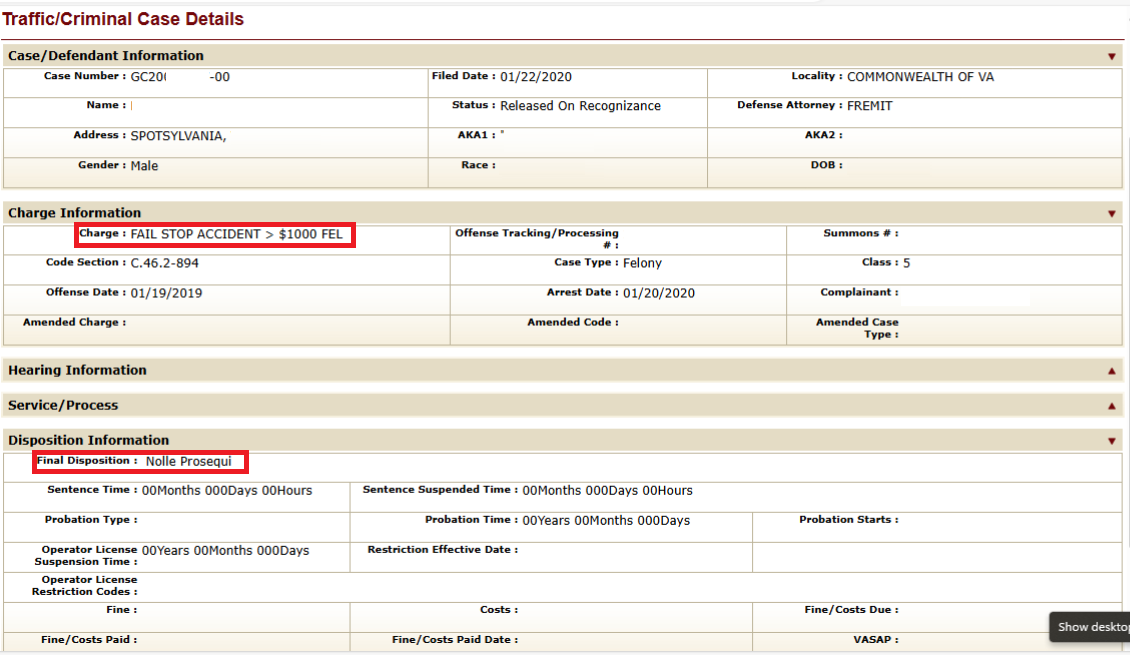Click the Restriction Effective Date label
The image size is (1130, 655).
click(443, 549)
